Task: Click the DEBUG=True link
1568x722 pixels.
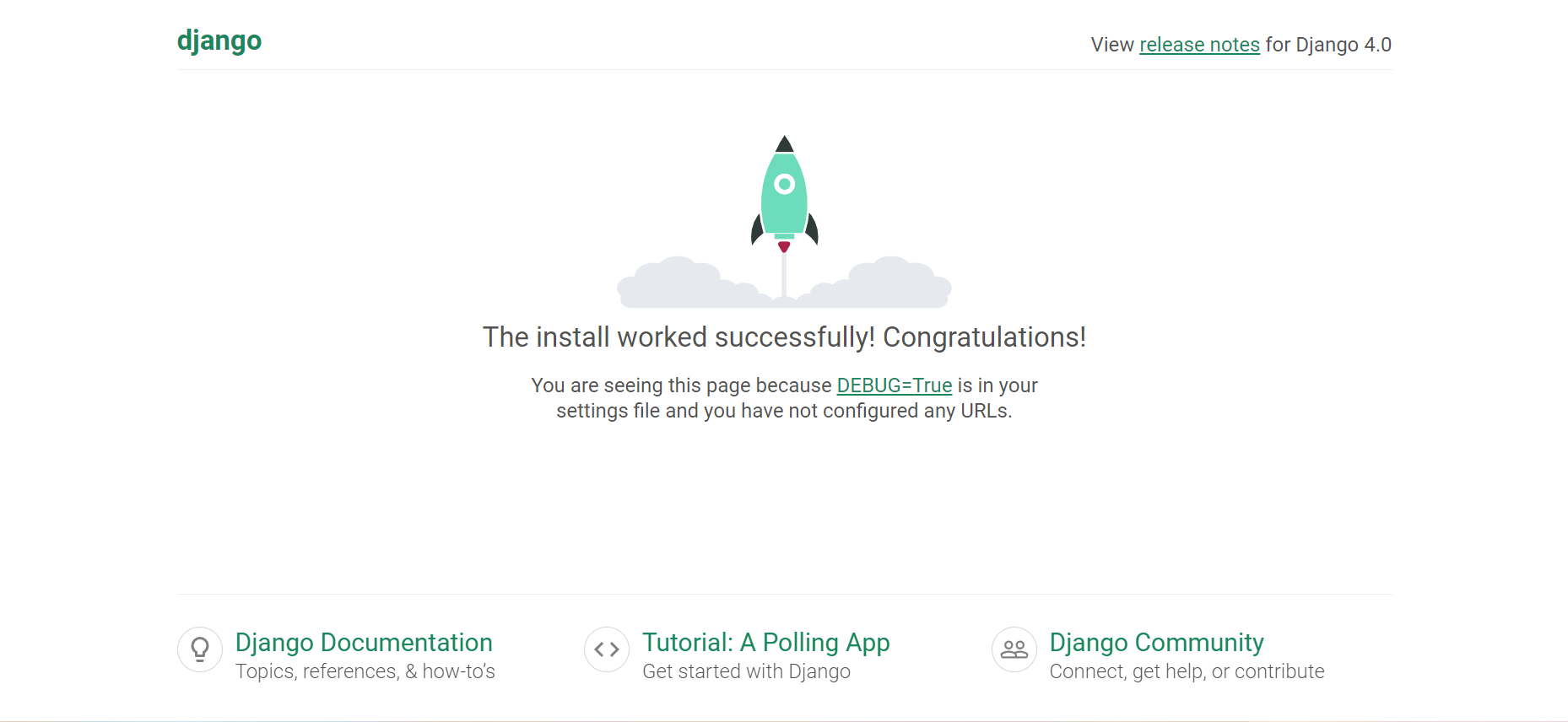Action: pyautogui.click(x=893, y=385)
